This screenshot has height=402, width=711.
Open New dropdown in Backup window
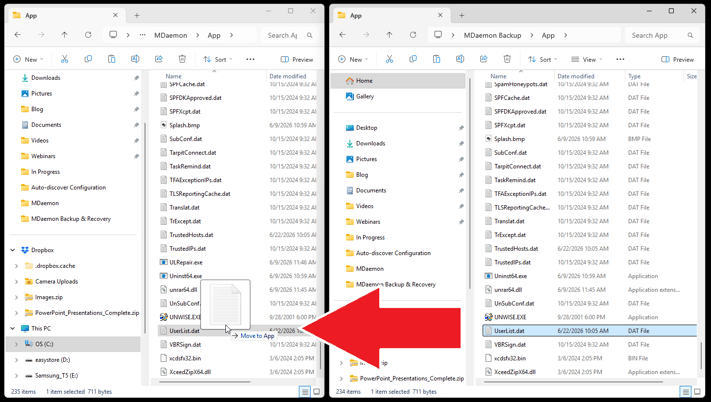pos(353,59)
